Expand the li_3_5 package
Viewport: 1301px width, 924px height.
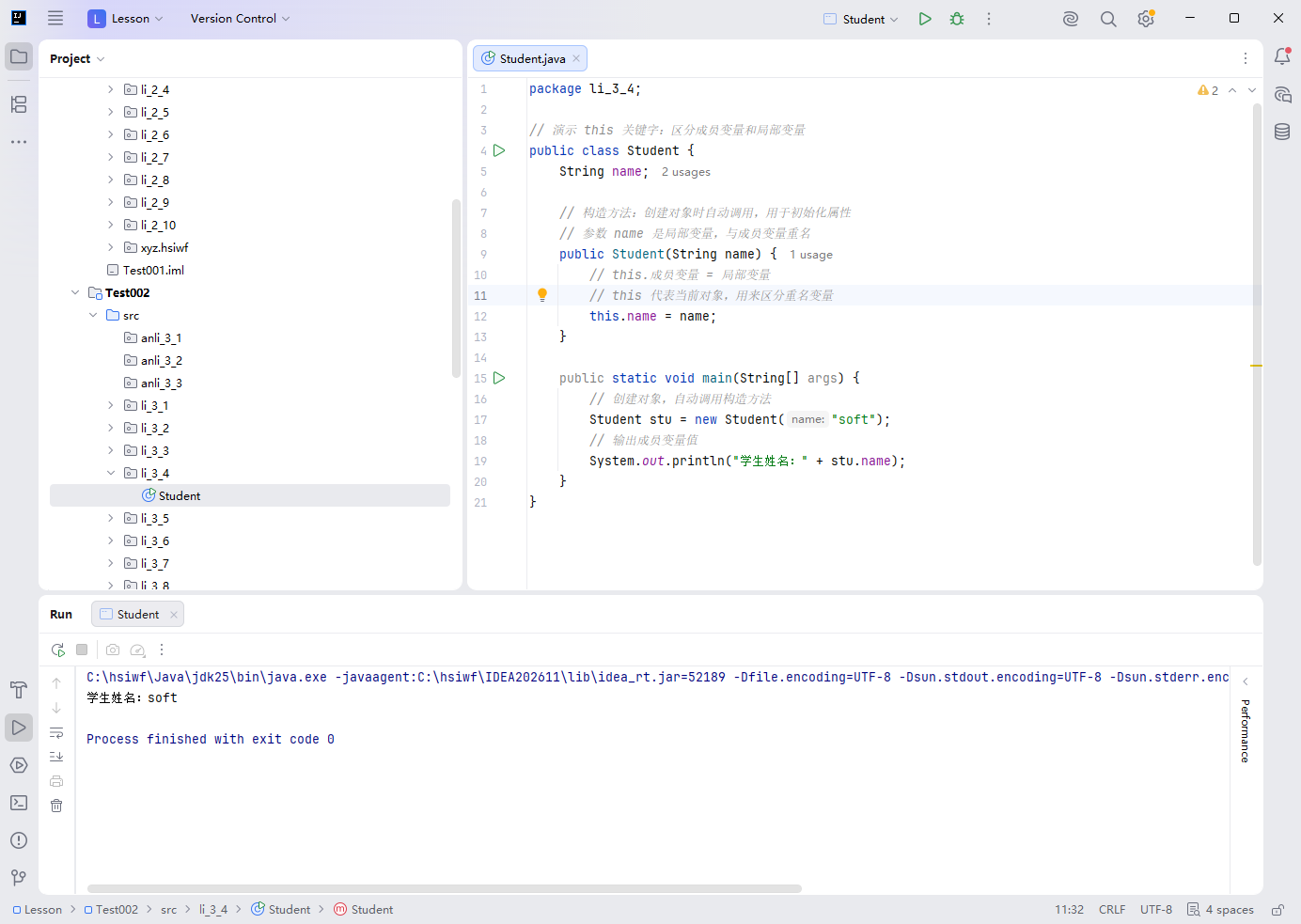point(110,519)
